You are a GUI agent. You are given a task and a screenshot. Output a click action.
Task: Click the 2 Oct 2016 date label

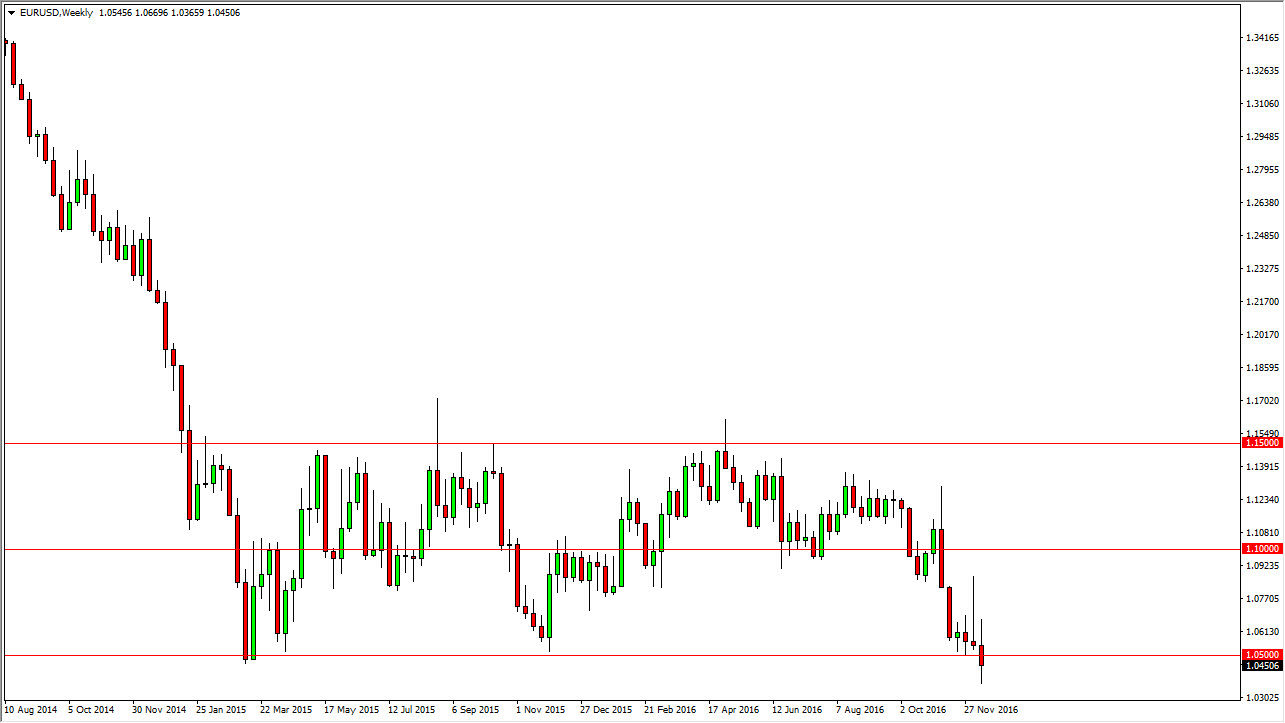click(x=924, y=710)
